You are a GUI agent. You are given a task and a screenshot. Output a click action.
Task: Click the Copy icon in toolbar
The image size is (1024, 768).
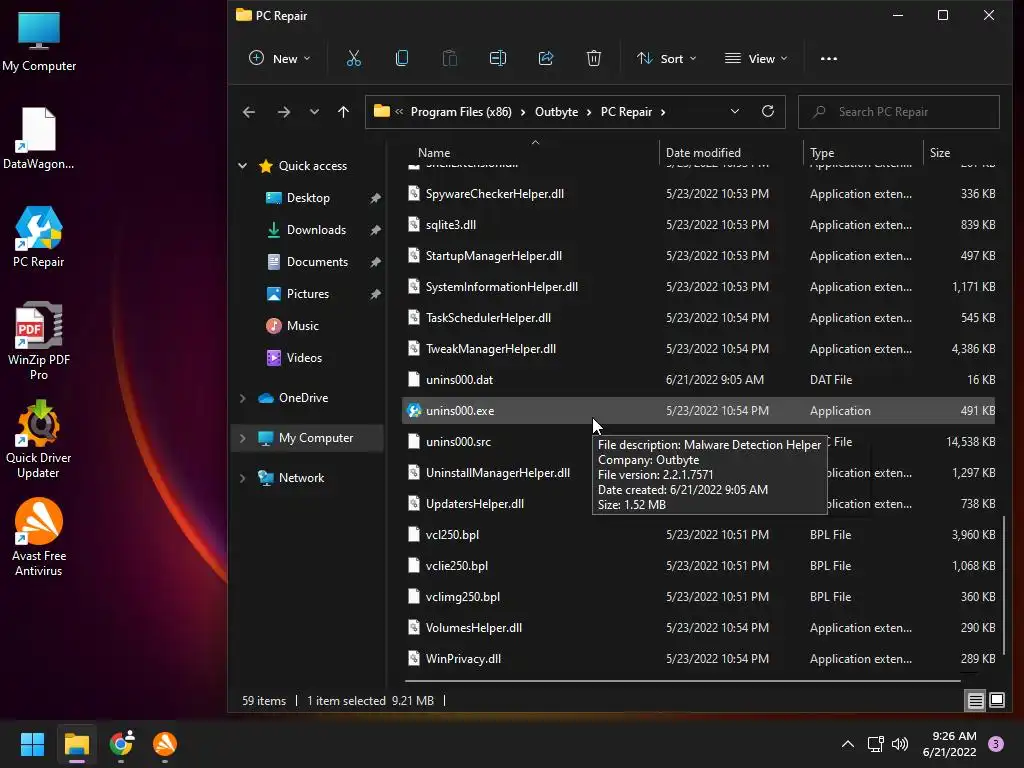(x=402, y=59)
